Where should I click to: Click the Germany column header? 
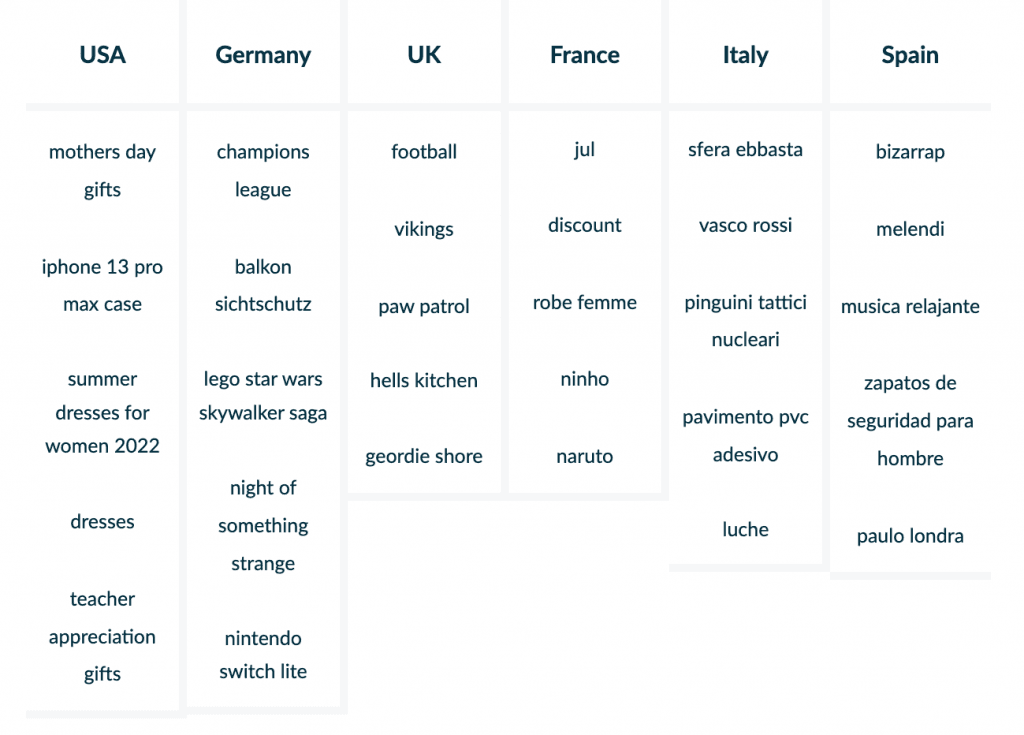pyautogui.click(x=263, y=55)
